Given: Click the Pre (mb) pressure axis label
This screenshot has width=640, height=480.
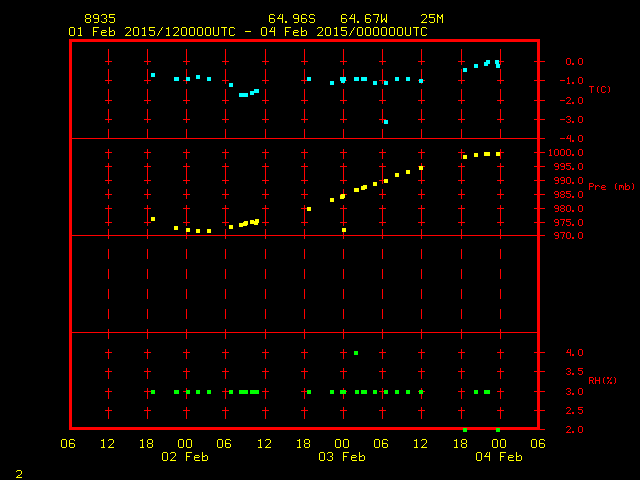Looking at the screenshot, I should tap(611, 187).
